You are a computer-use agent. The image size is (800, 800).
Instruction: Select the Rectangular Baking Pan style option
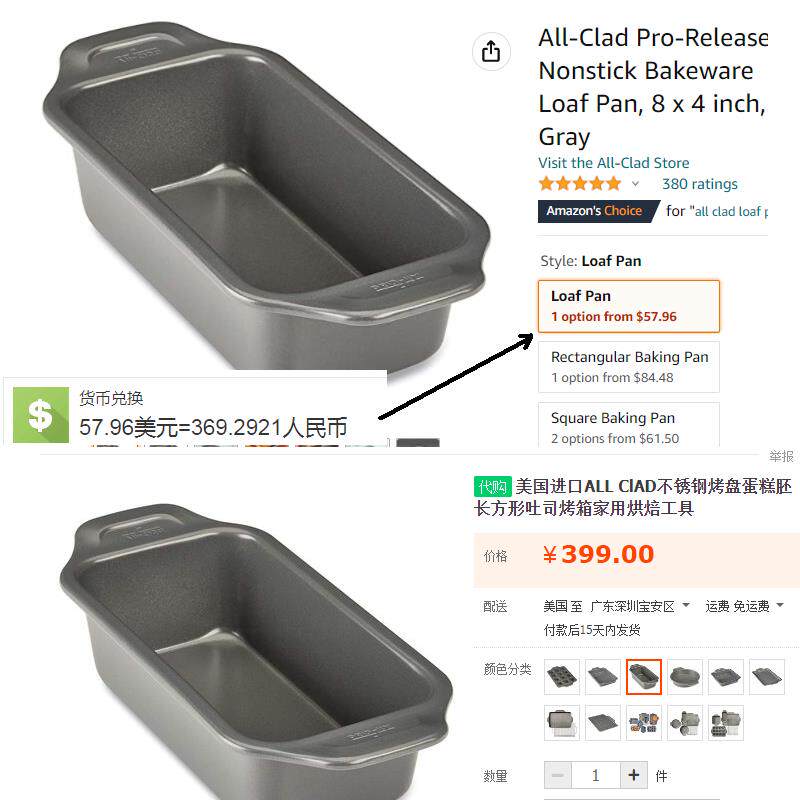(629, 367)
